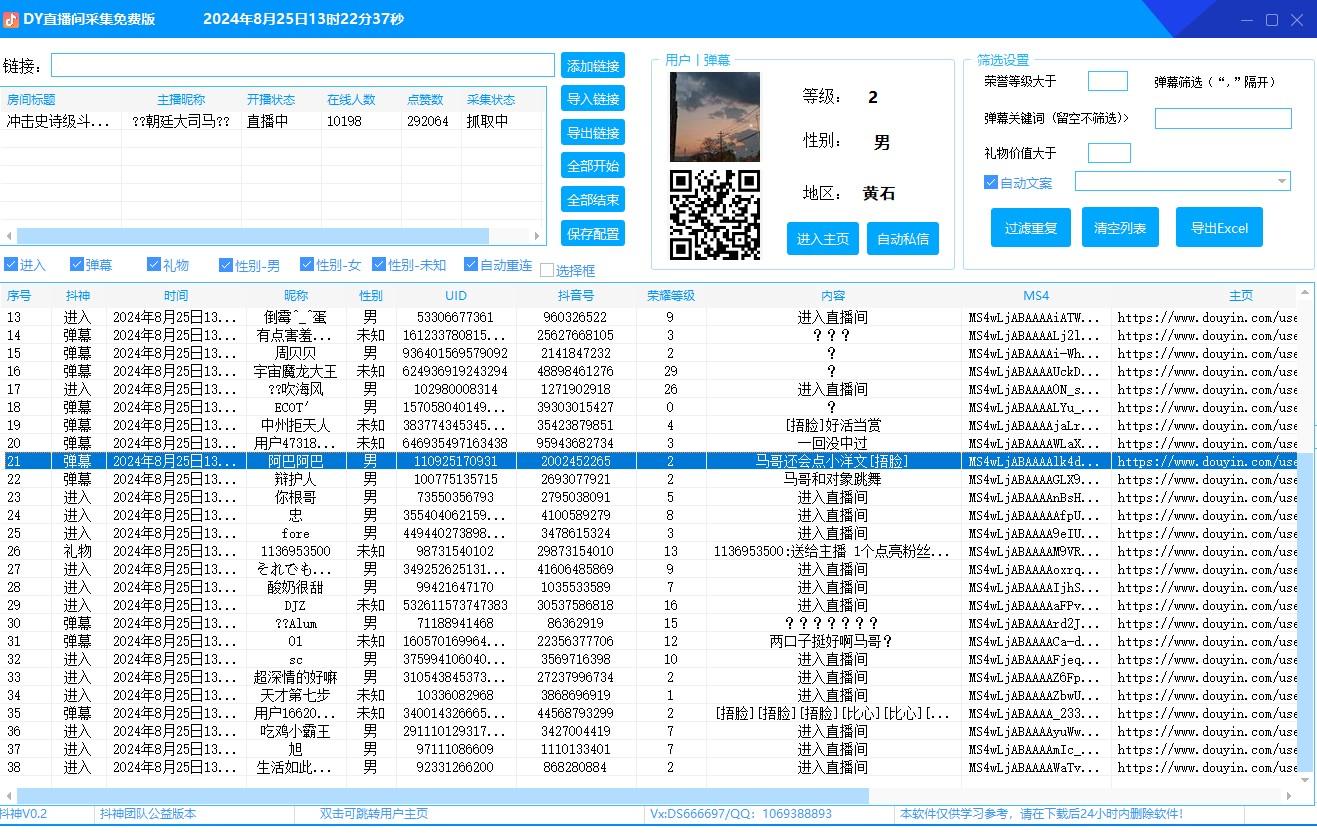Click the 导出Excel button
This screenshot has width=1317, height=835.
coord(1219,227)
